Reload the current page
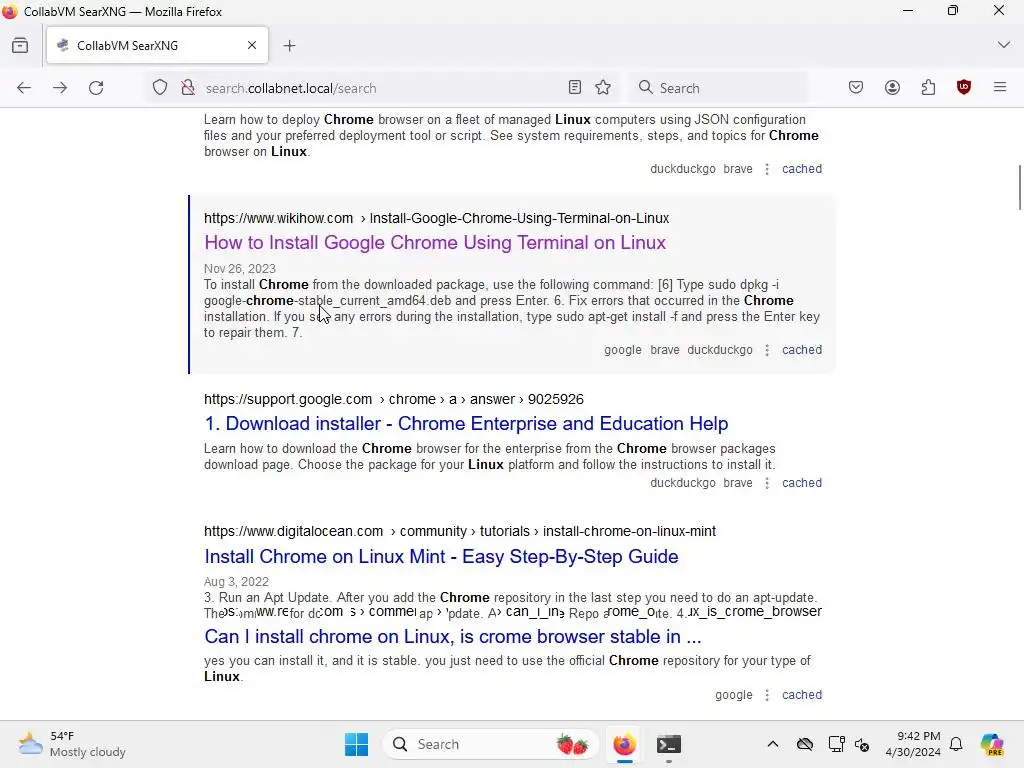Viewport: 1024px width, 768px height. [x=96, y=88]
